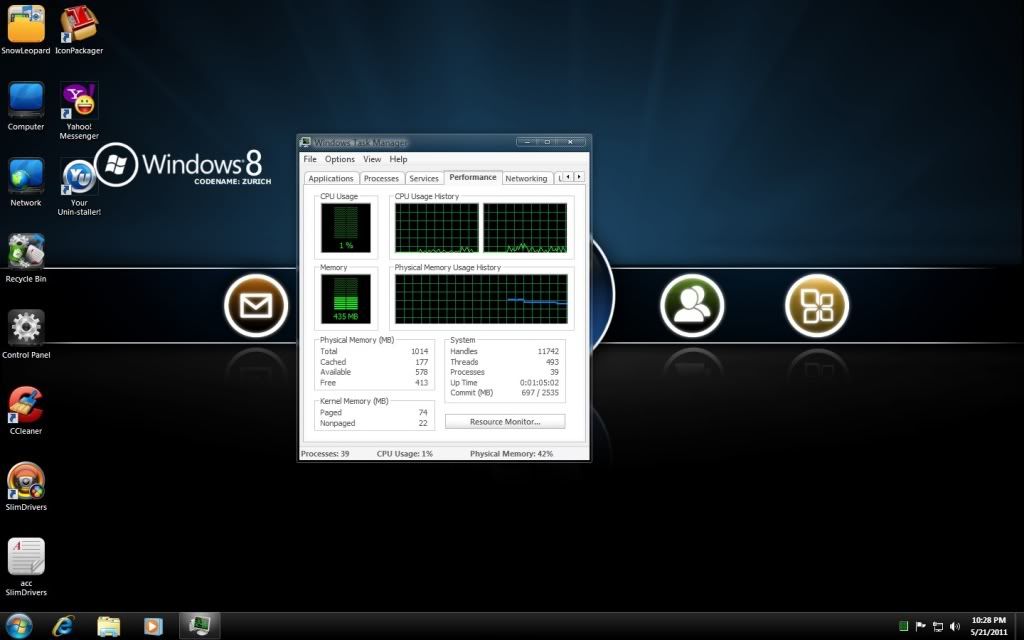
Task: Click the green CPU meter tray icon
Action: [x=903, y=626]
